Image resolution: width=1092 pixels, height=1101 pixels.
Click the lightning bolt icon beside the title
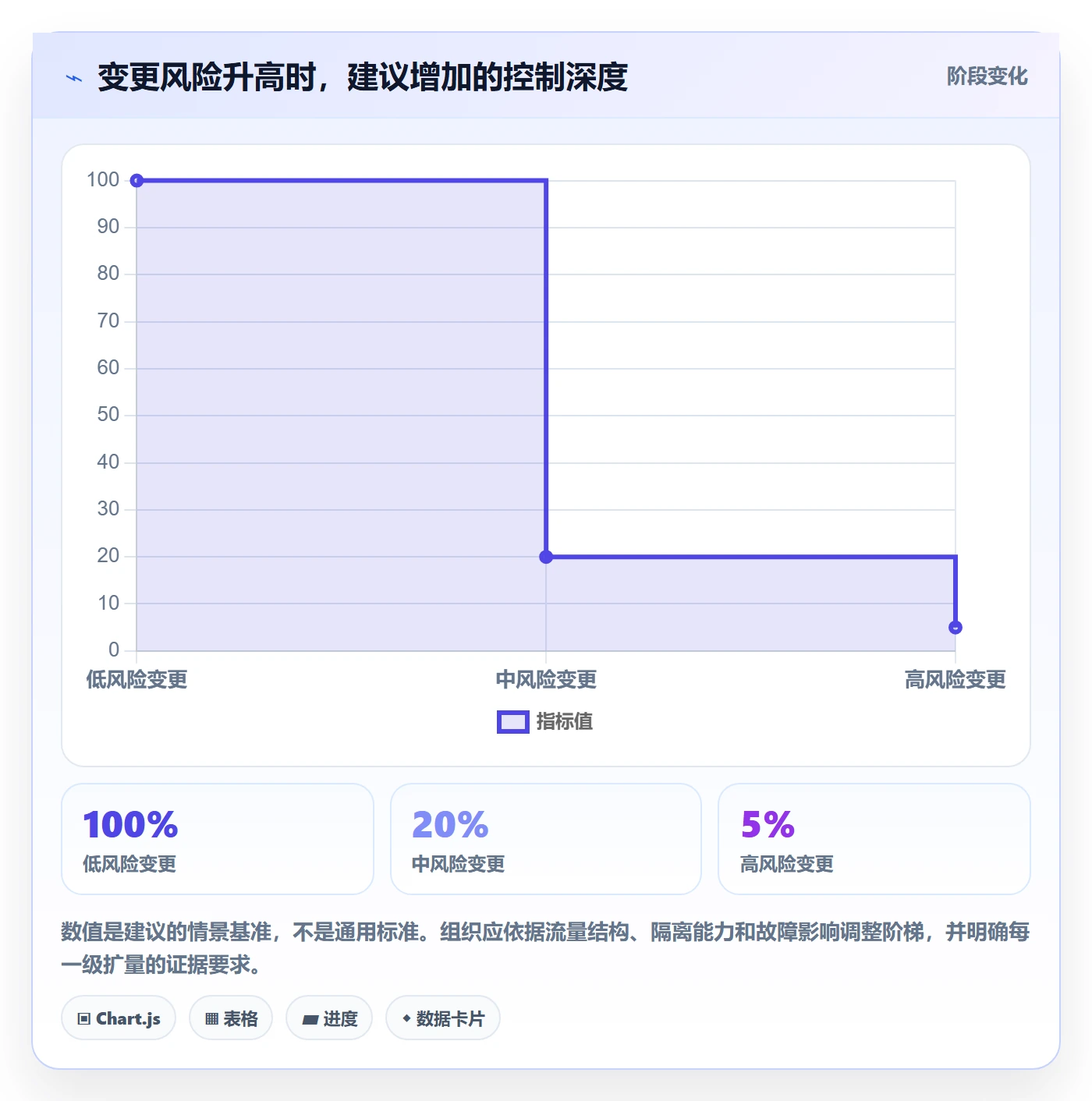tap(74, 78)
